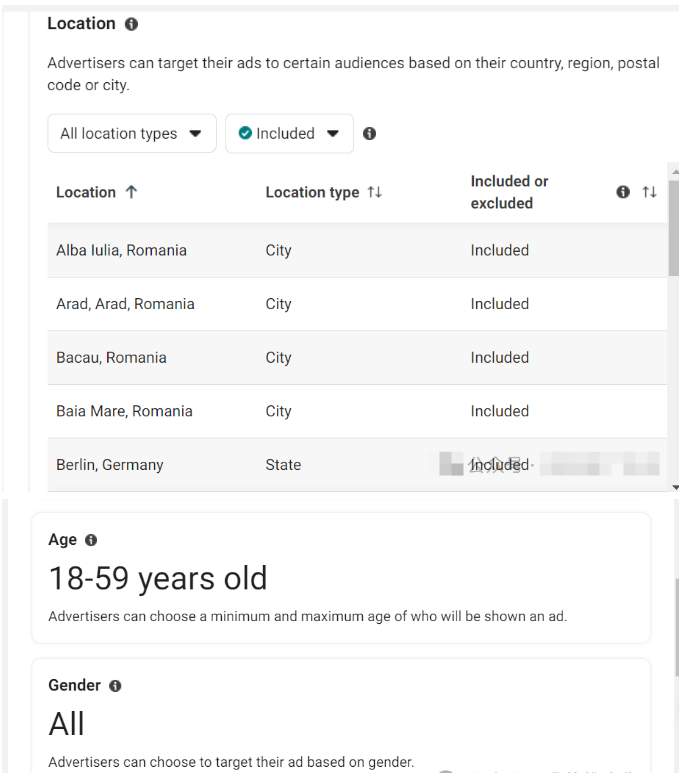Click the info icon beside Gender

tap(115, 686)
